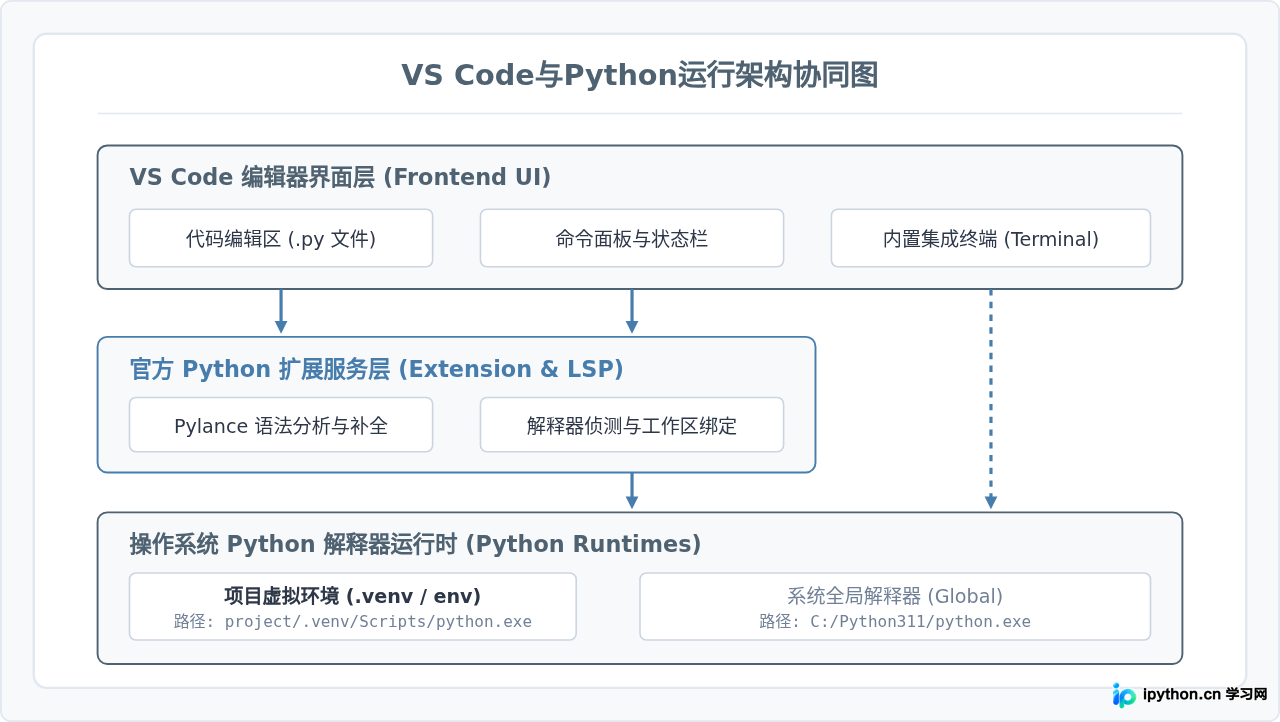This screenshot has height=722, width=1280.
Task: Select the "VS Code 编辑器界面层 (Frontend UI)" heading
Action: point(340,177)
